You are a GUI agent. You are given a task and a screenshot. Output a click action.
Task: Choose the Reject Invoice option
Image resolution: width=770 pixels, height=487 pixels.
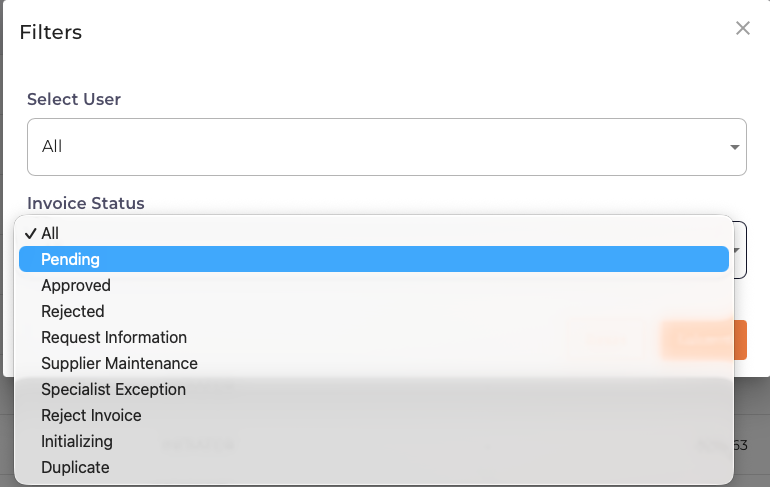(x=91, y=415)
